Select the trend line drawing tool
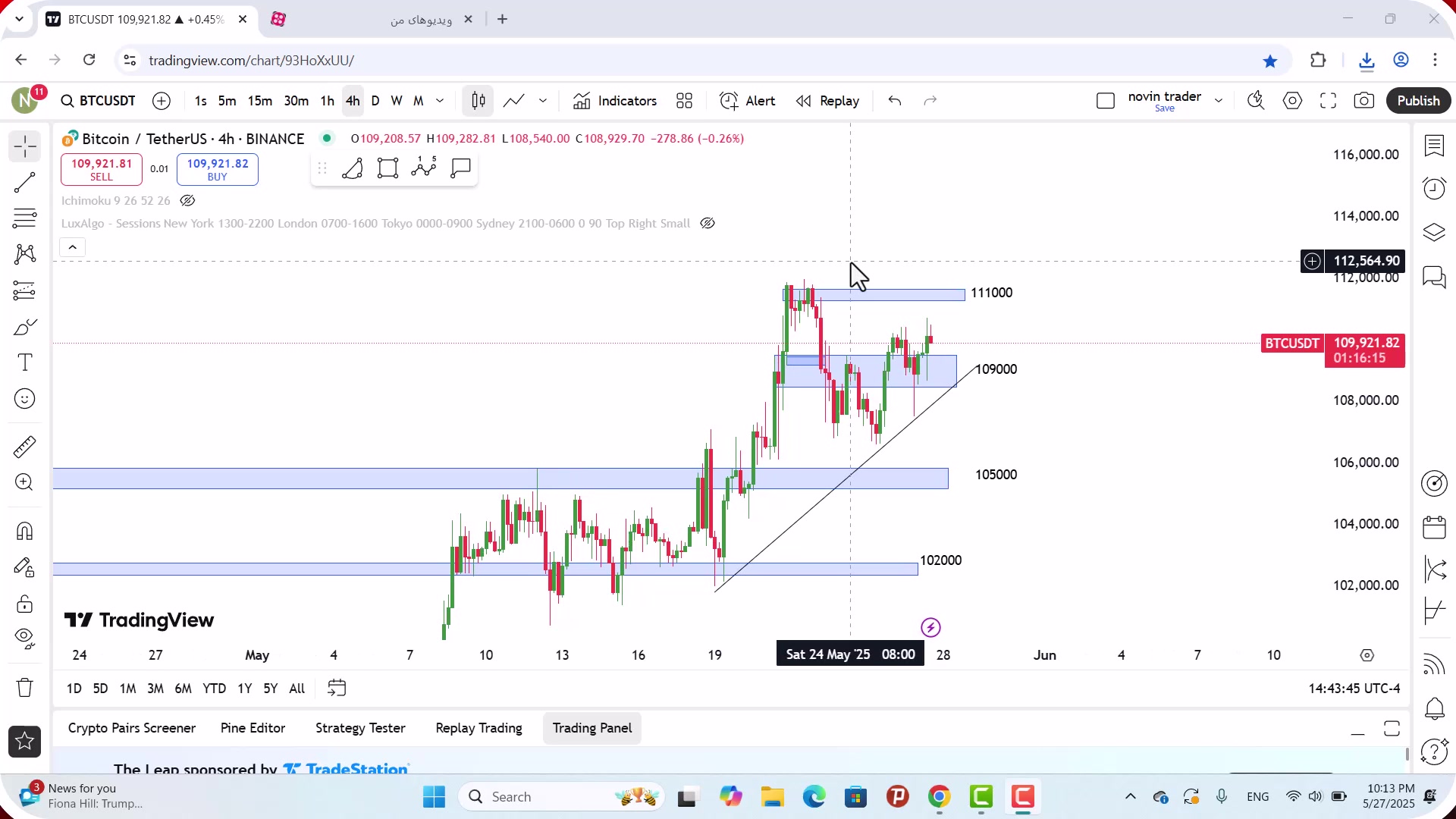The width and height of the screenshot is (1456, 819). coord(24,182)
